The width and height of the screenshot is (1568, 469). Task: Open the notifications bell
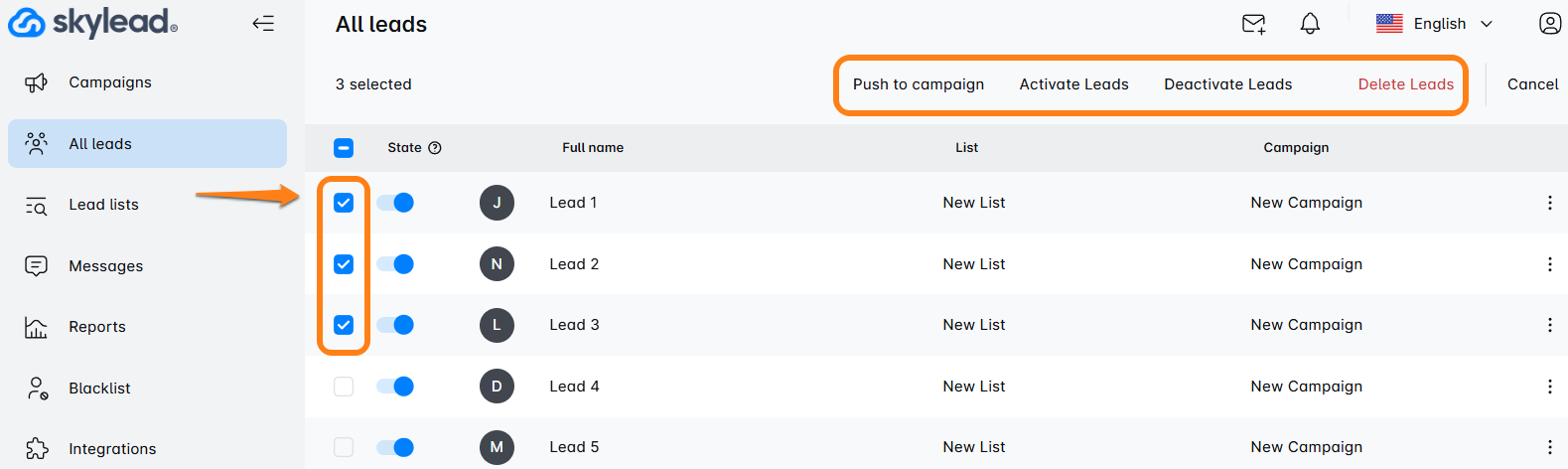[1311, 24]
